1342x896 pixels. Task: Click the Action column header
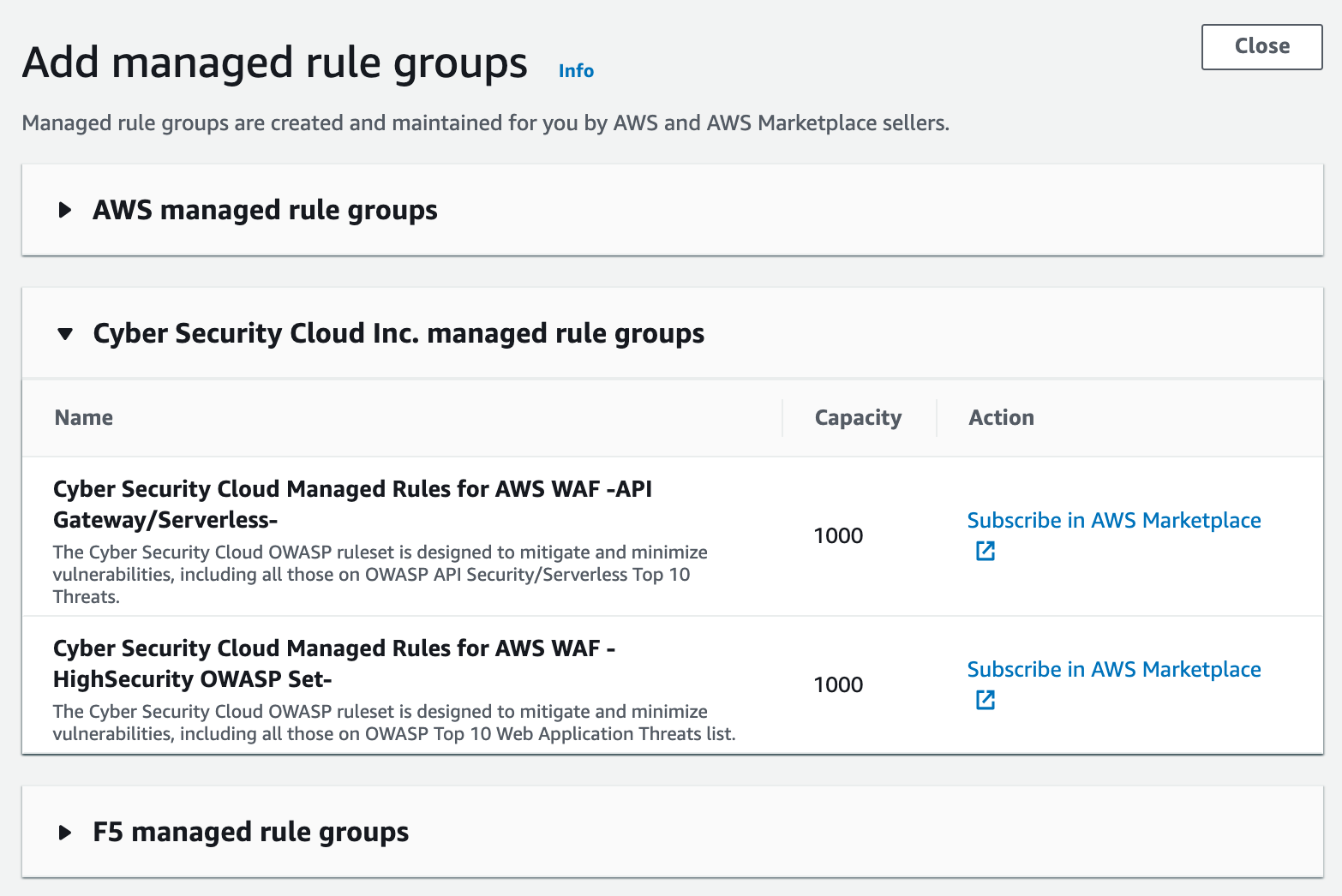(x=1001, y=417)
